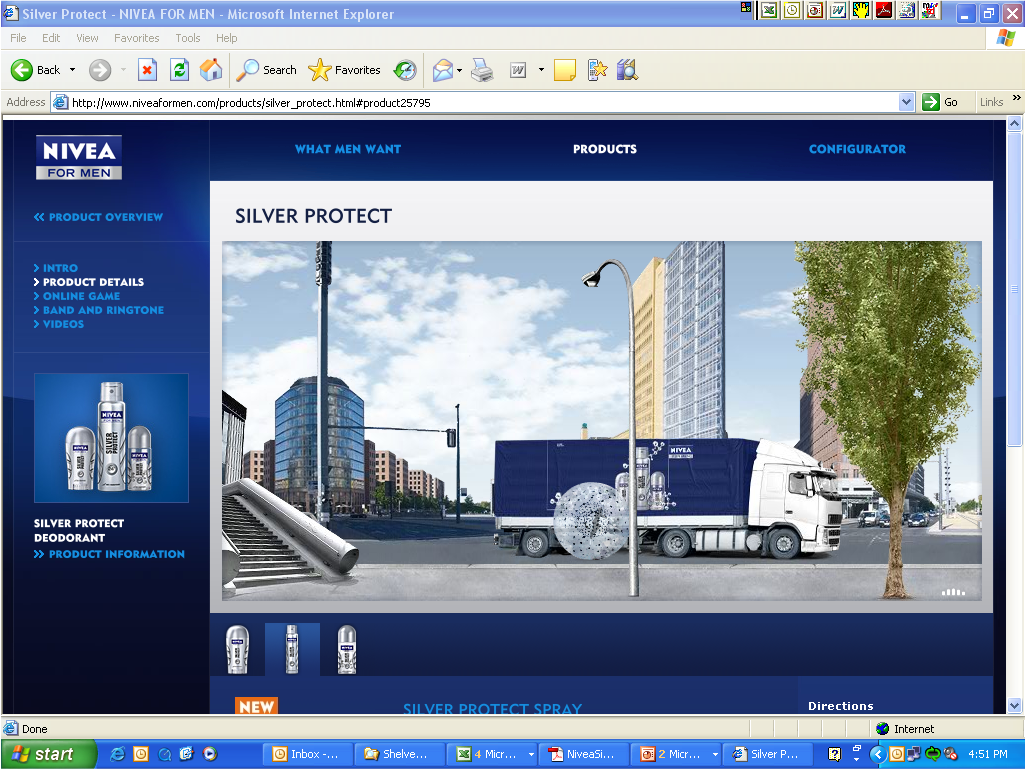1025x769 pixels.
Task: Open the CONFIGURATOR tab
Action: coord(857,149)
